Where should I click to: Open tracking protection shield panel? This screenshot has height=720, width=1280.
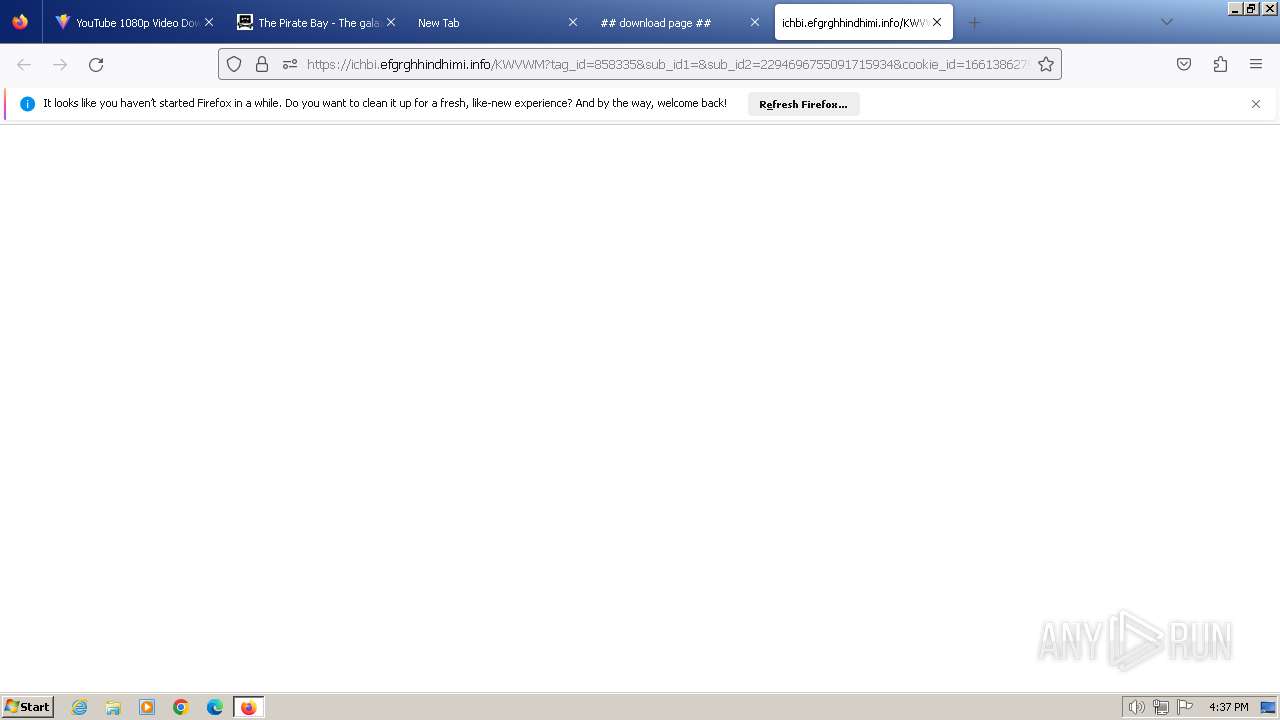(234, 64)
